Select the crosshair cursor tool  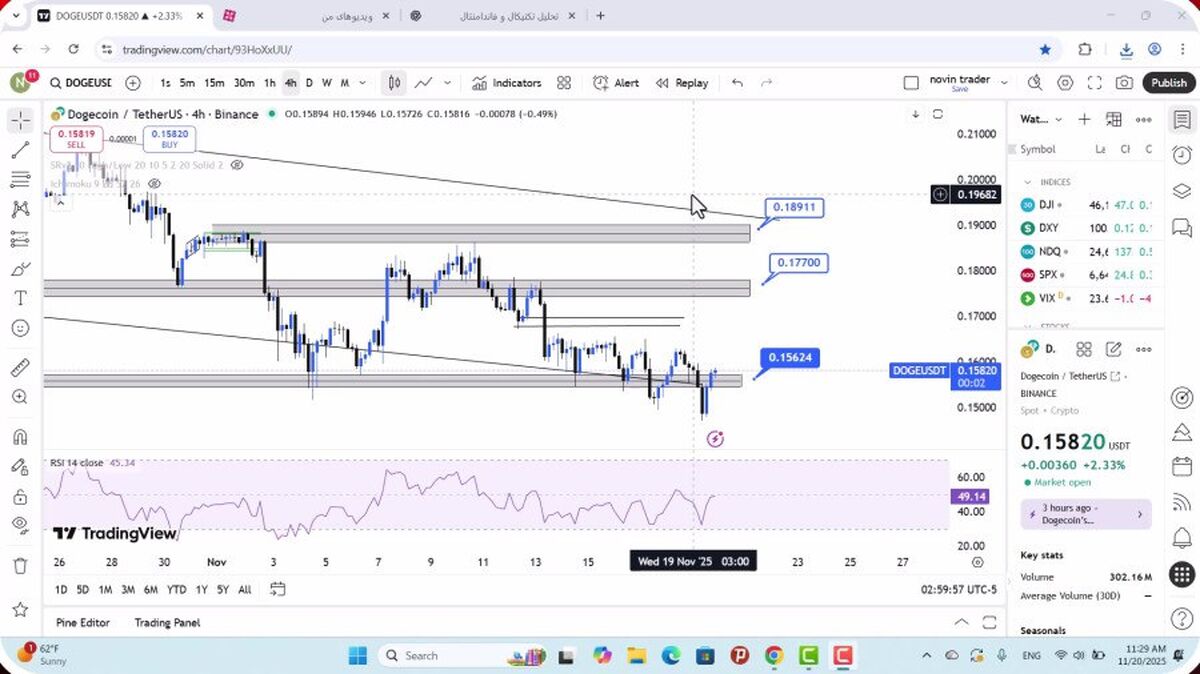tap(20, 121)
